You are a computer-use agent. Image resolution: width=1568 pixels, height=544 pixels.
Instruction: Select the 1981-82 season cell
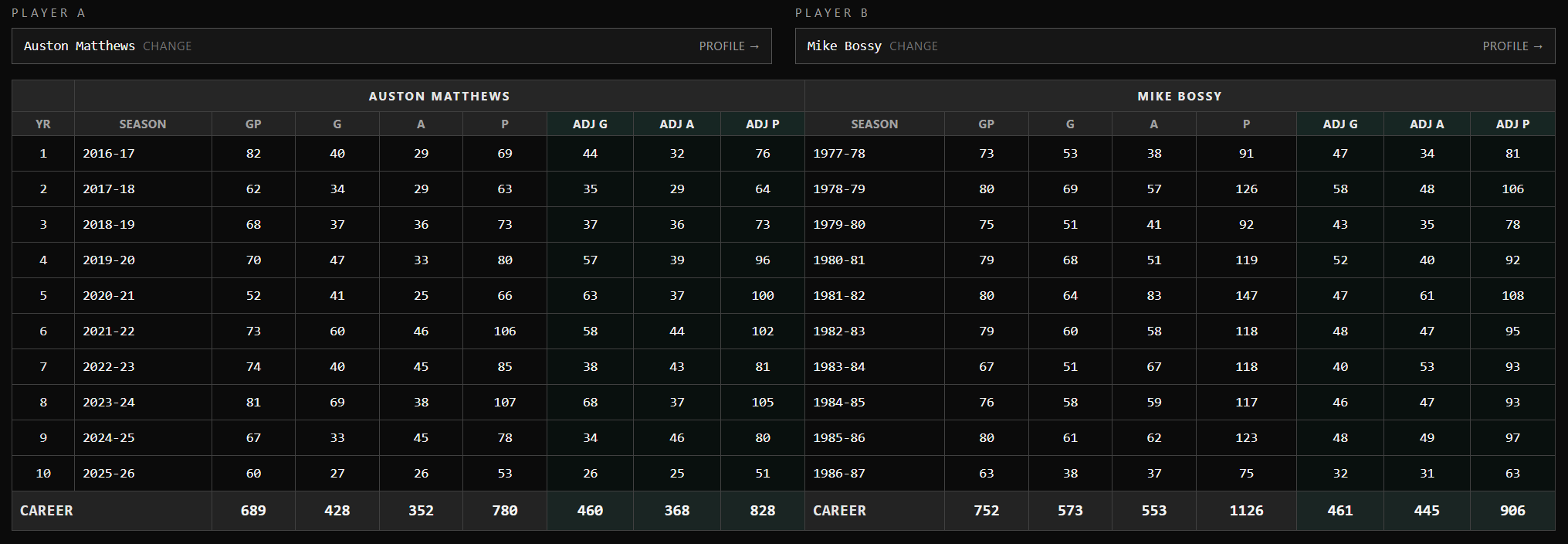(x=838, y=296)
